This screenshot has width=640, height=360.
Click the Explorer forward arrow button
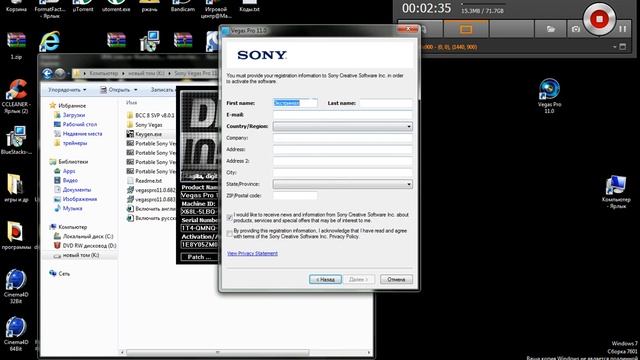pos(60,73)
